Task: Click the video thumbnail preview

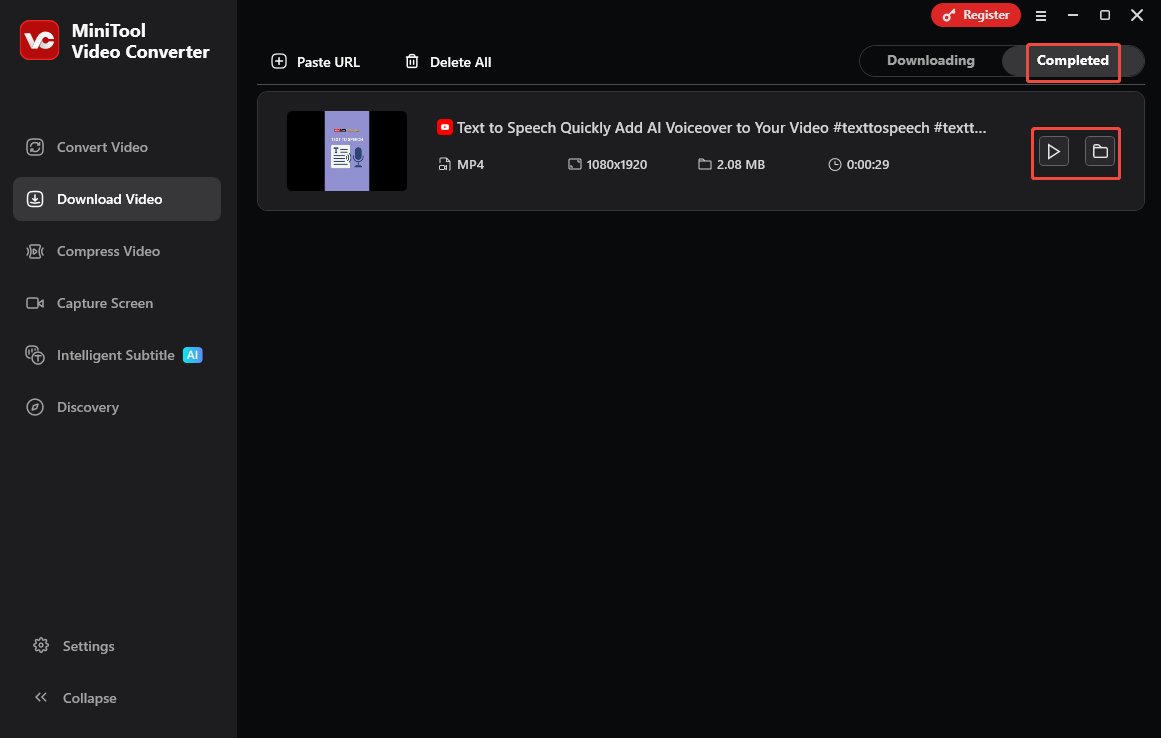Action: click(x=347, y=151)
